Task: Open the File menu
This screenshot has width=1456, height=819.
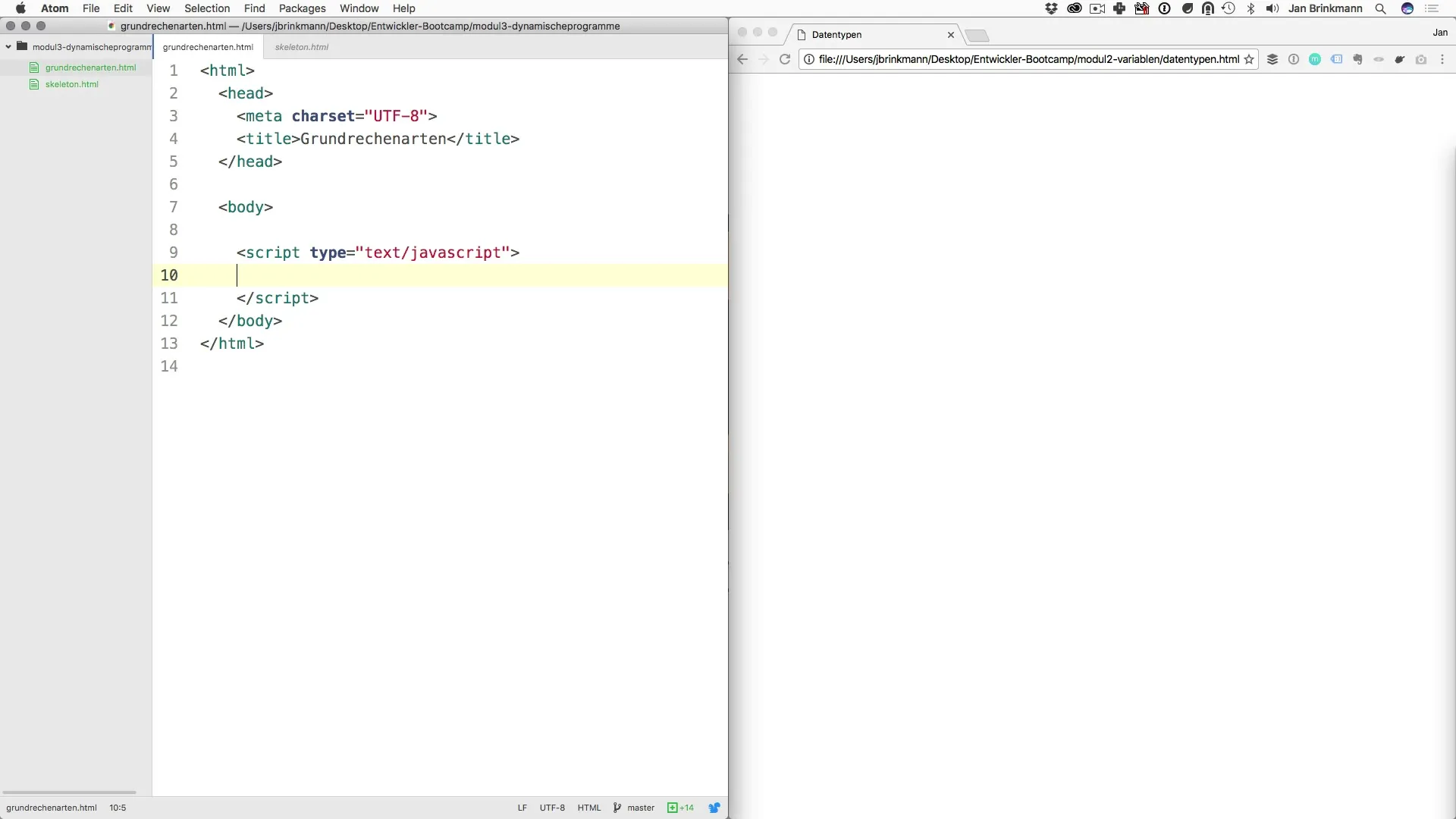Action: pos(91,8)
